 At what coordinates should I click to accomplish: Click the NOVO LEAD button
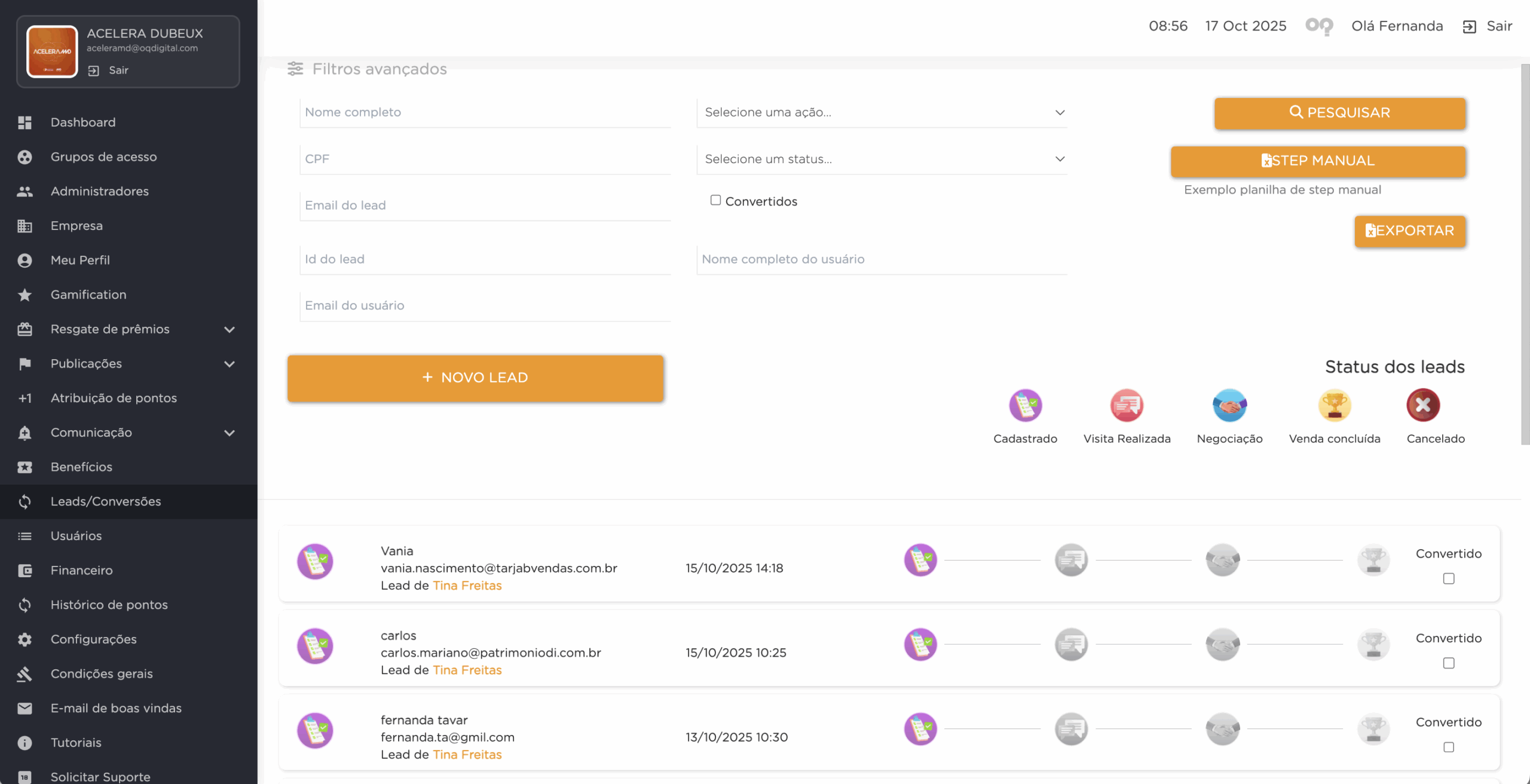(x=475, y=378)
